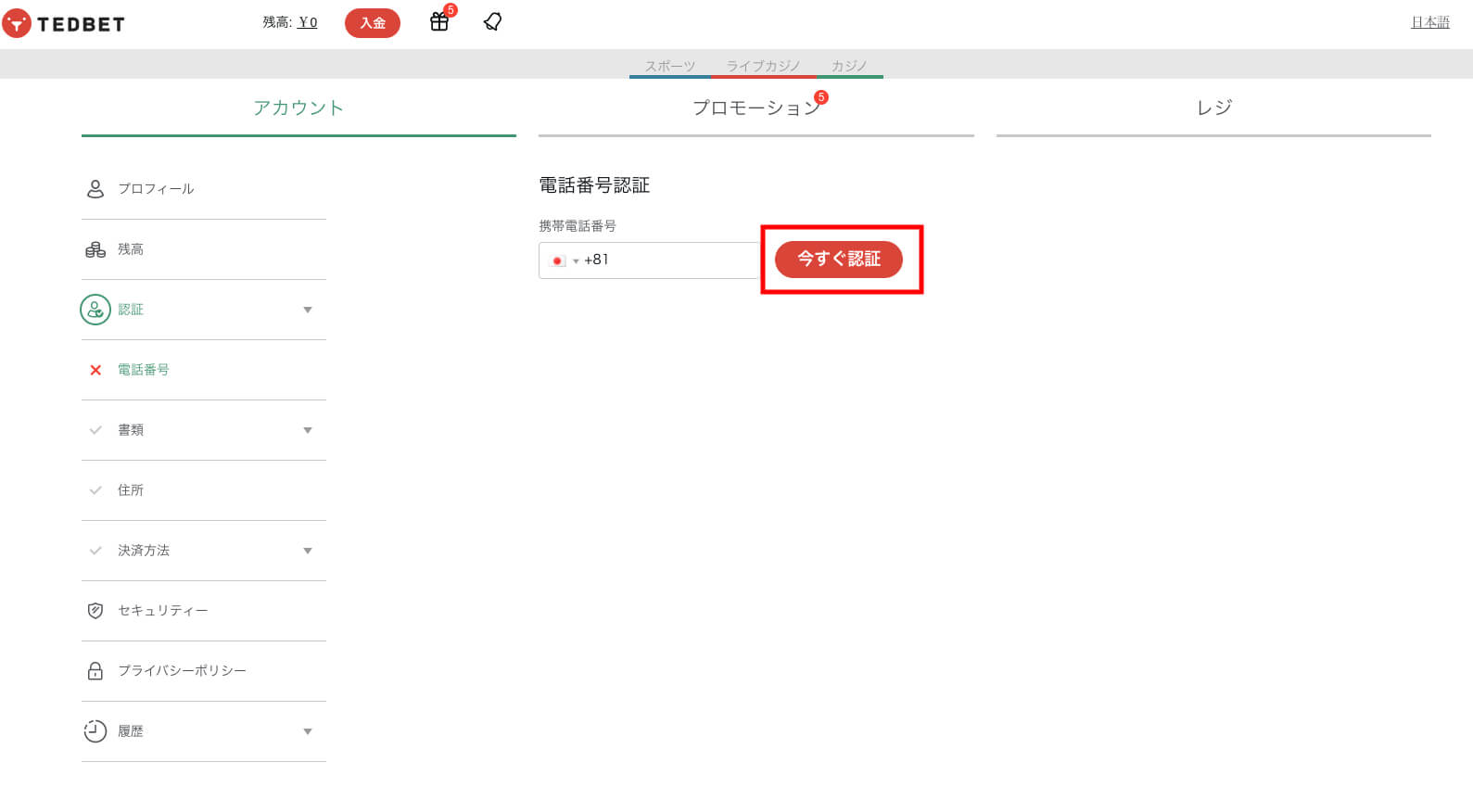Open the gift box rewards icon
Viewport: 1473px width, 812px height.
tap(439, 21)
